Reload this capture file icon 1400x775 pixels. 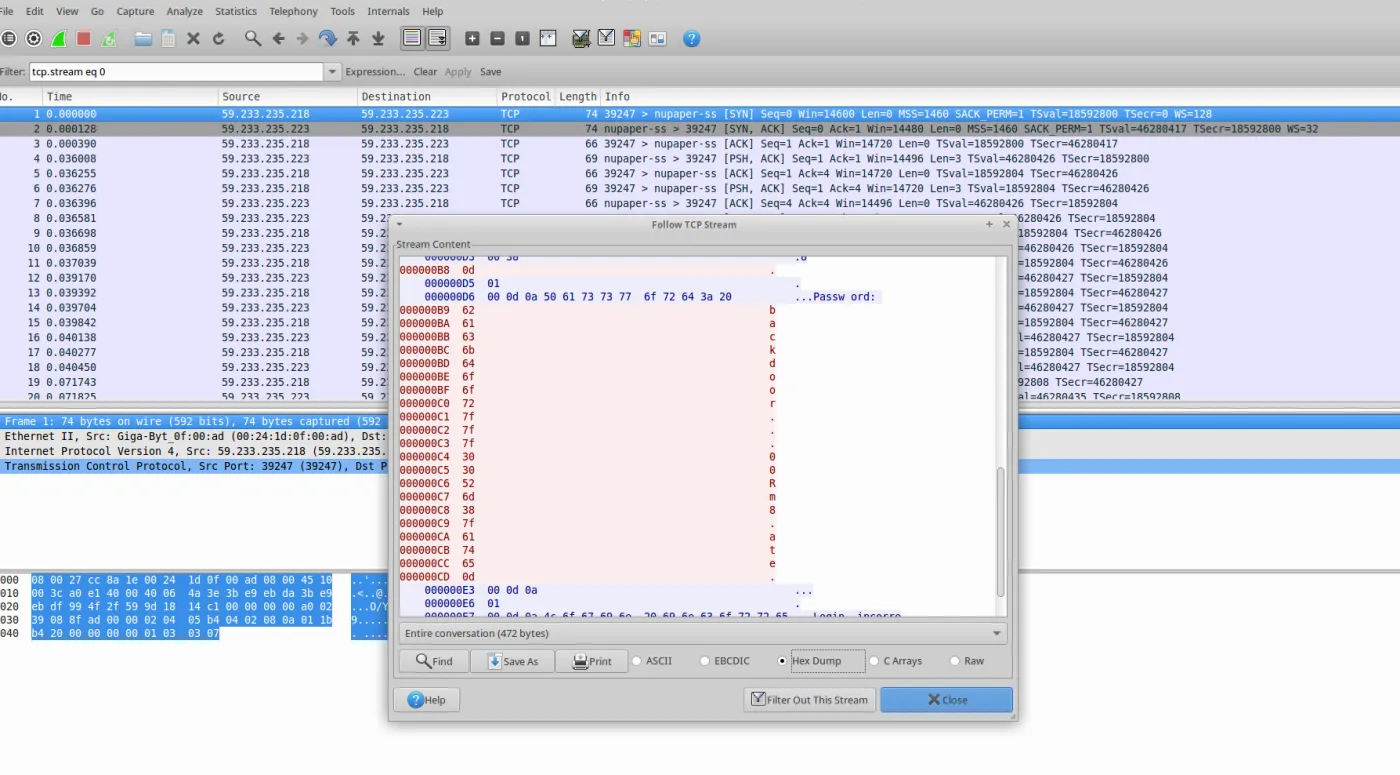pyautogui.click(x=218, y=39)
